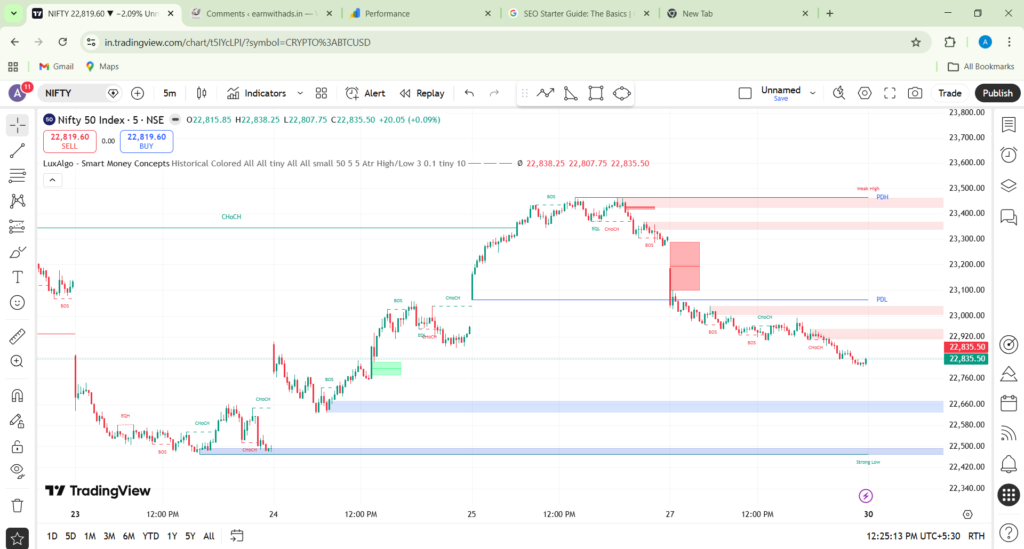Open the 5m interval selector
Screen dimensions: 1024x549
coord(170,93)
